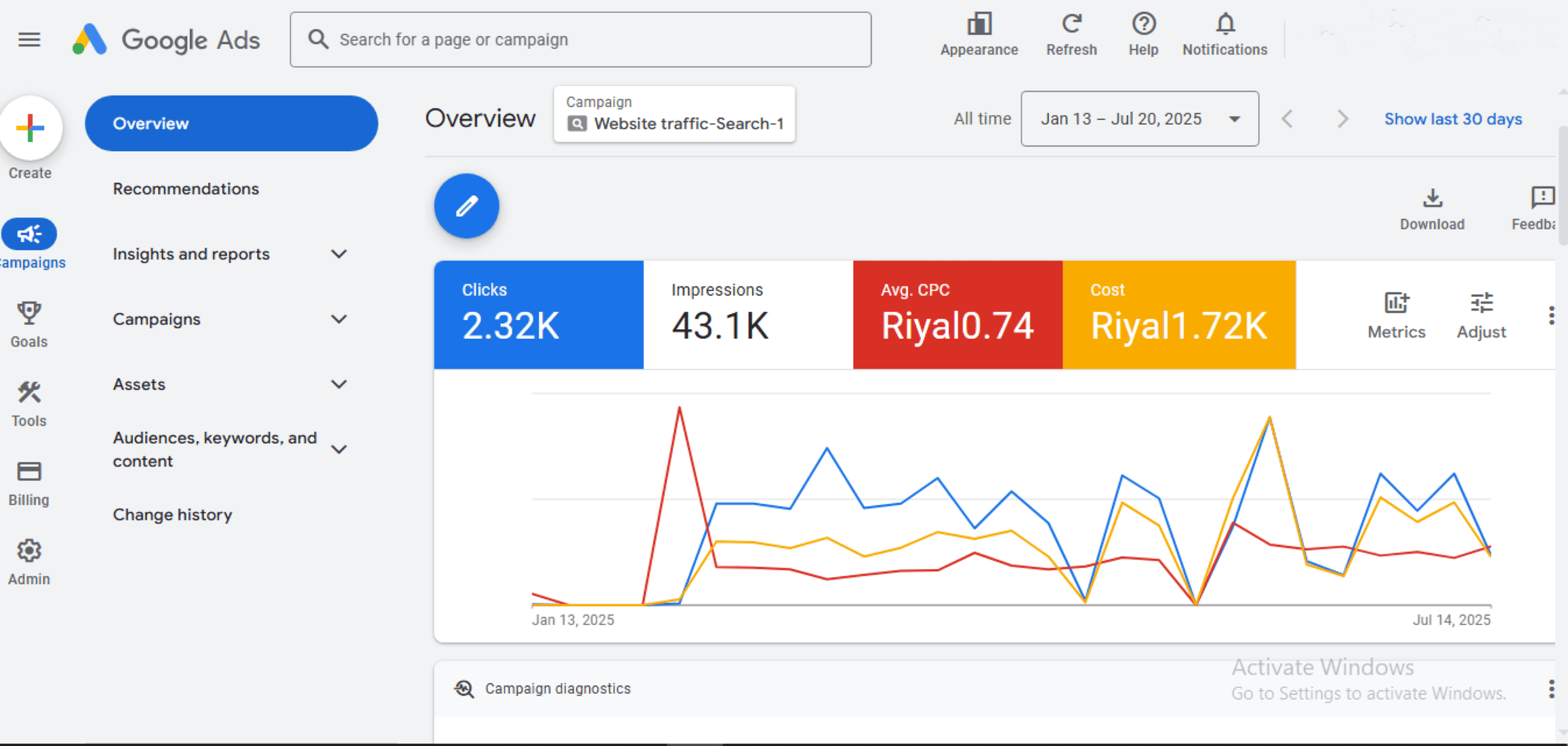
Task: Click the Jan 13, 2025 axis label
Action: point(573,620)
